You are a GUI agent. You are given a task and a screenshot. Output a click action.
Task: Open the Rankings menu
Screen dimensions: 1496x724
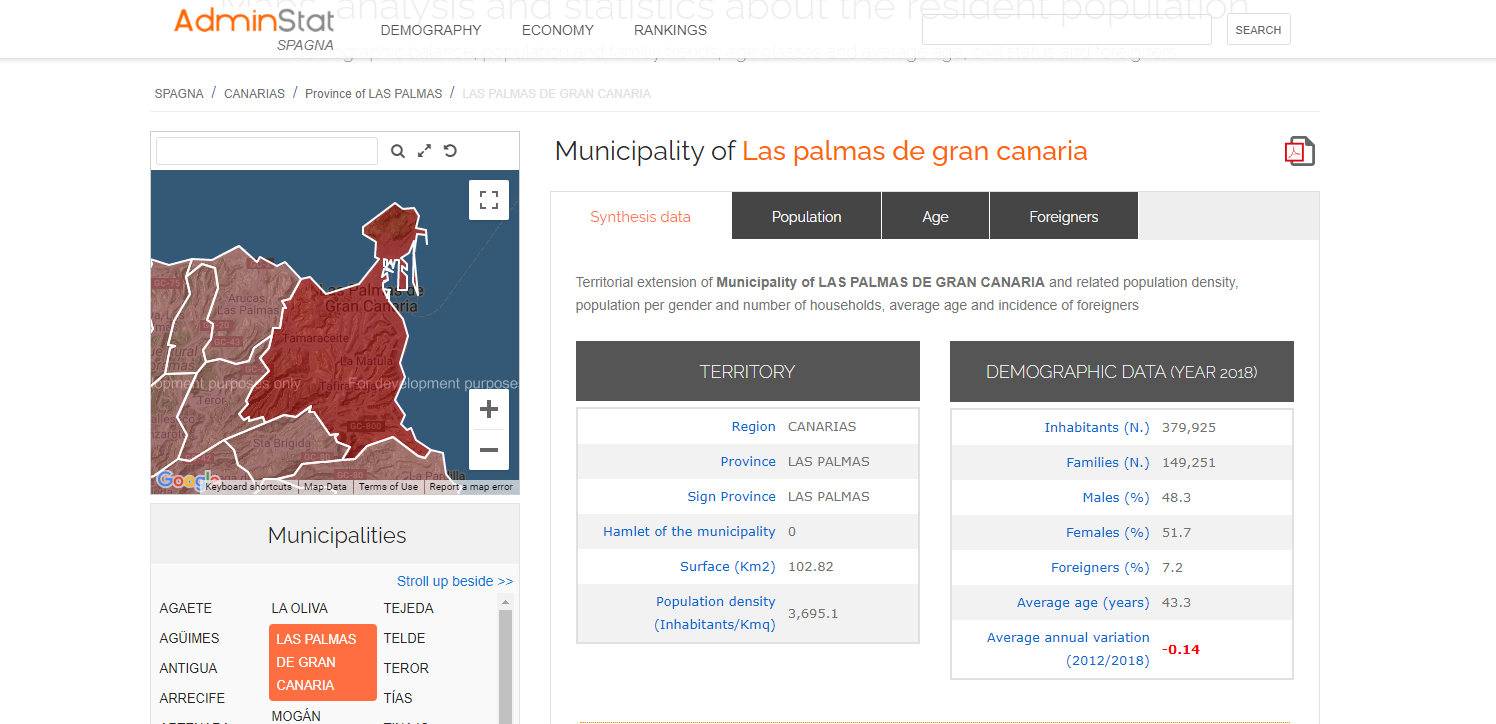click(x=670, y=30)
